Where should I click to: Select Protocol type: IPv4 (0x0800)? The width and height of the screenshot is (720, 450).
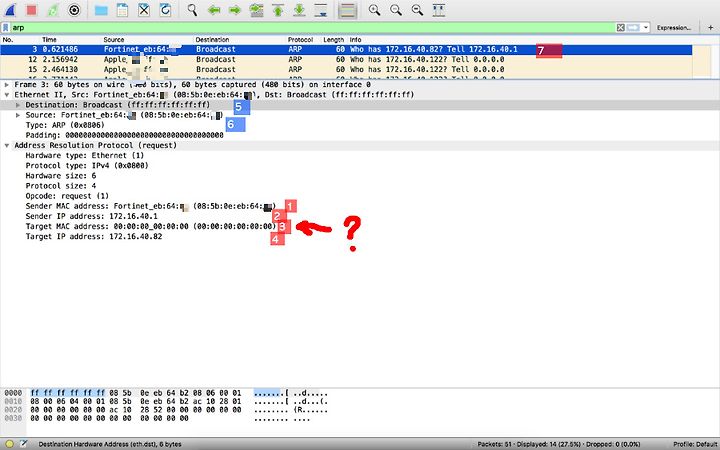click(x=87, y=165)
